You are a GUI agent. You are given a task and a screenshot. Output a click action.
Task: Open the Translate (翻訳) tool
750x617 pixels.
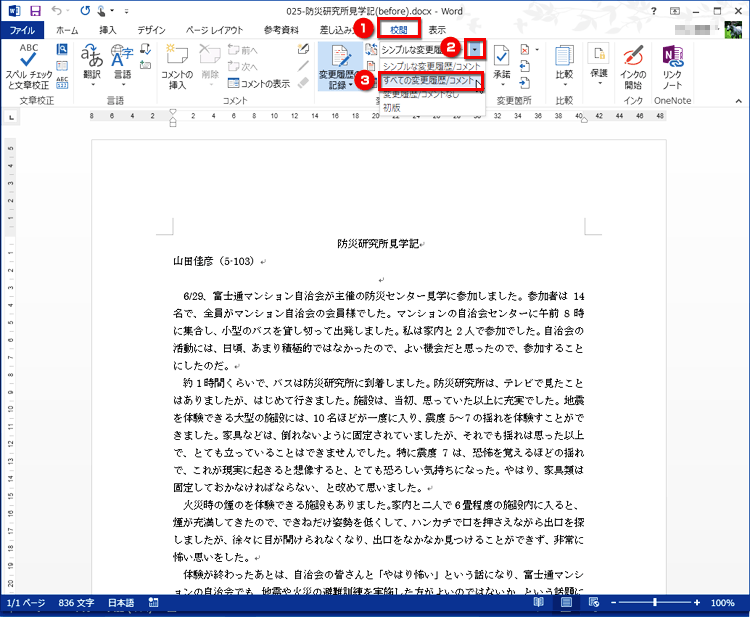(91, 66)
